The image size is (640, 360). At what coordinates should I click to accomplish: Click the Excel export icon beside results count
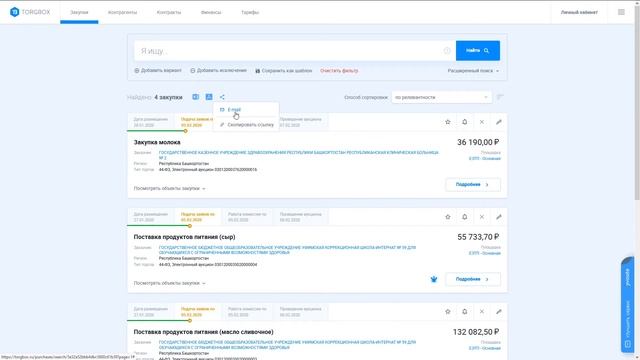[196, 97]
